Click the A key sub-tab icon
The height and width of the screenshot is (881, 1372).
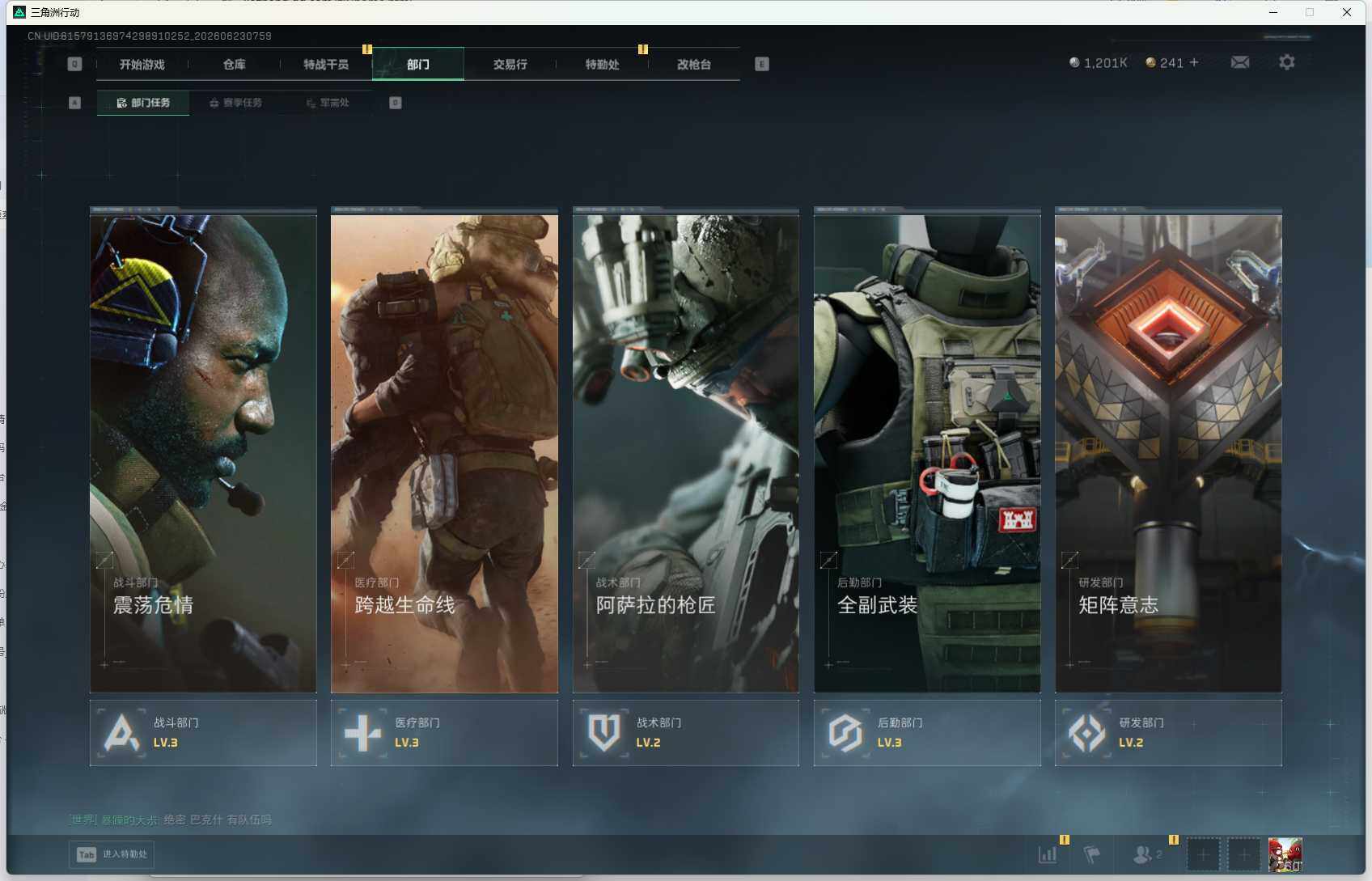74,103
